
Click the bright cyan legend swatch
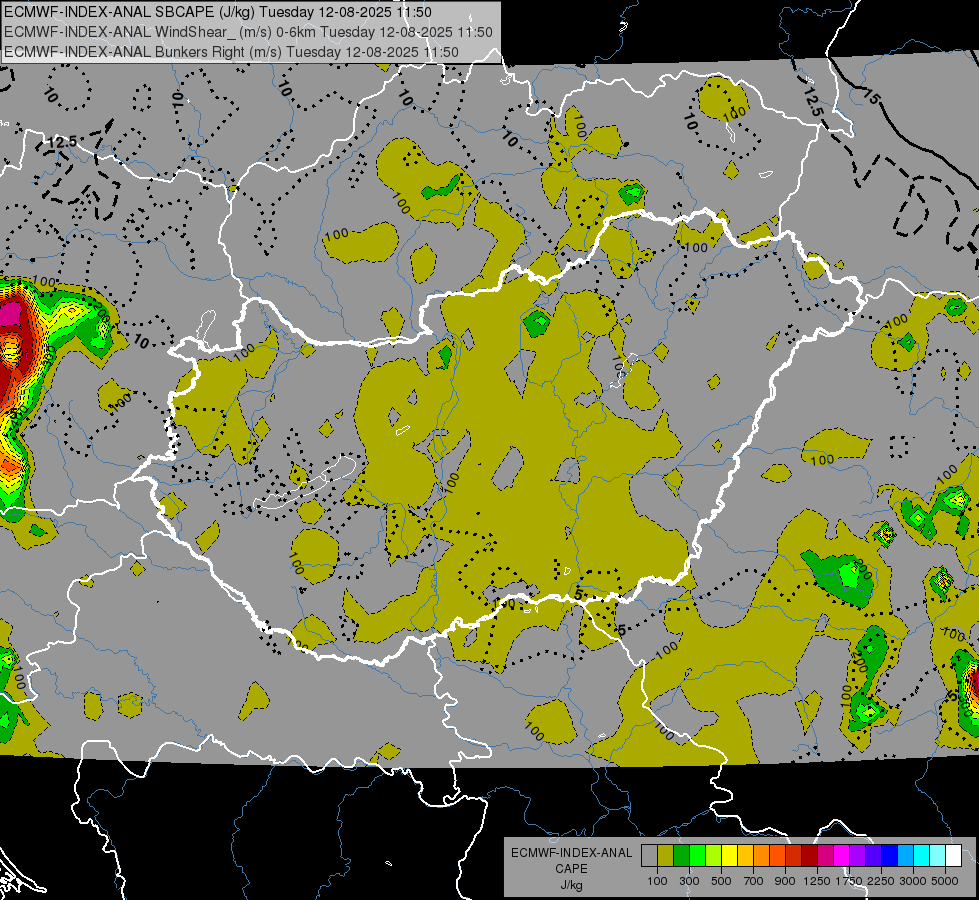coord(922,855)
